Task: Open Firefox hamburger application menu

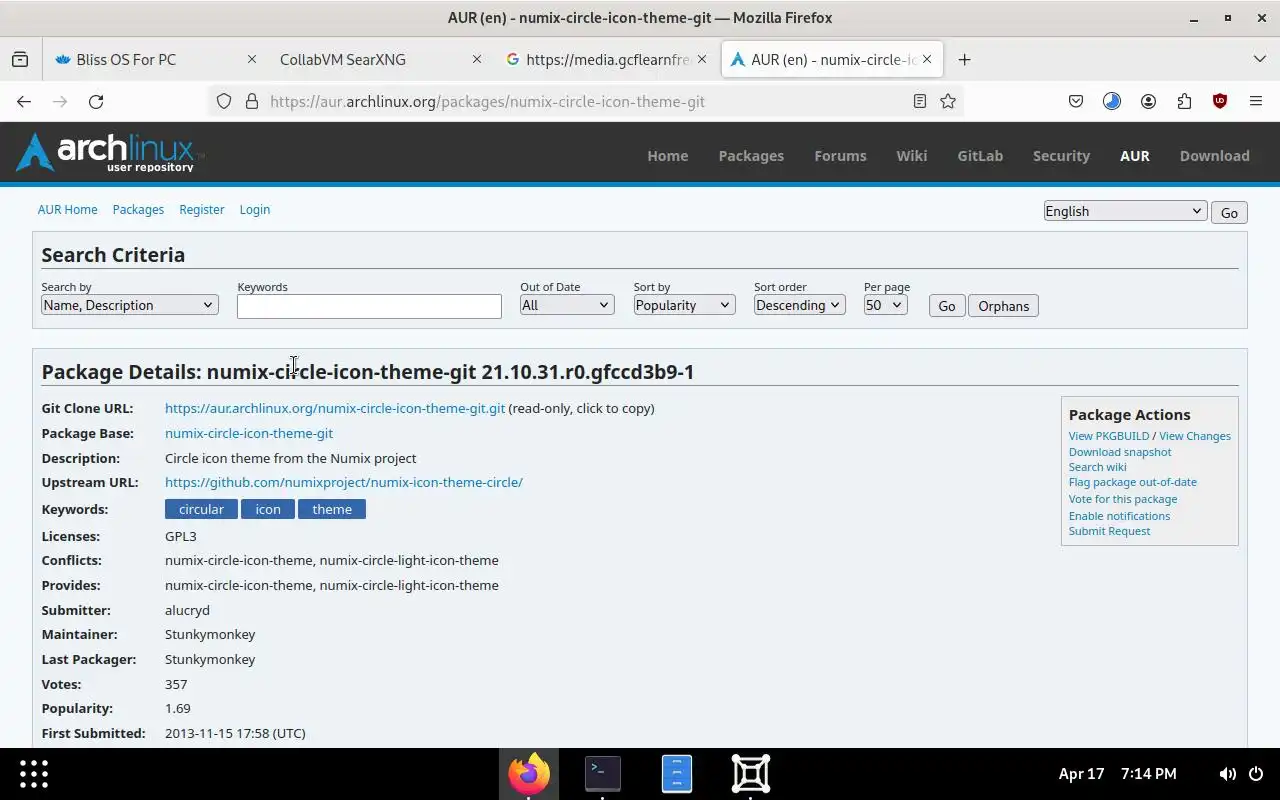Action: coord(1256,101)
